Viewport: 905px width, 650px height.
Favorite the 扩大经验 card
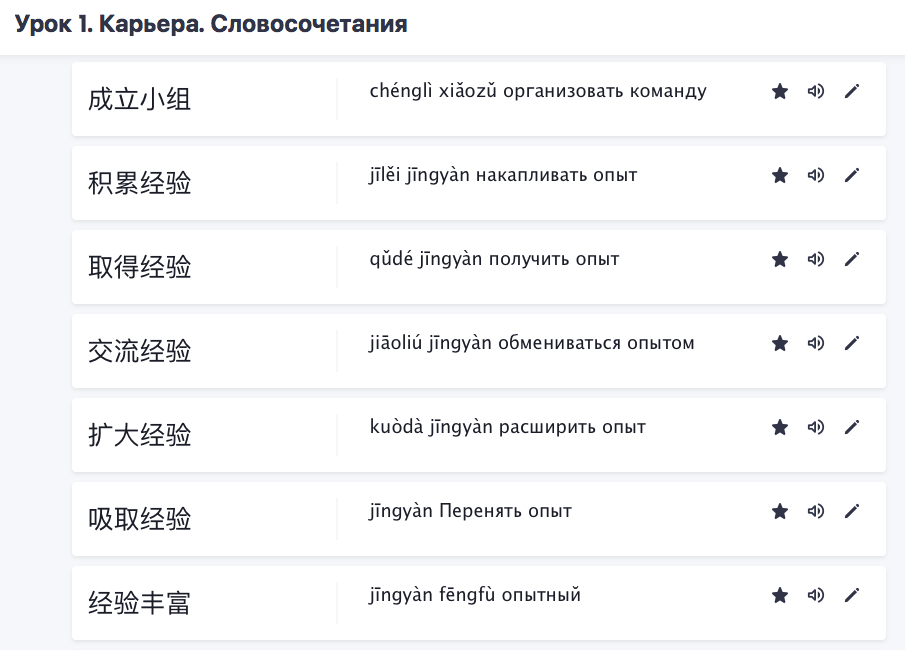click(780, 427)
